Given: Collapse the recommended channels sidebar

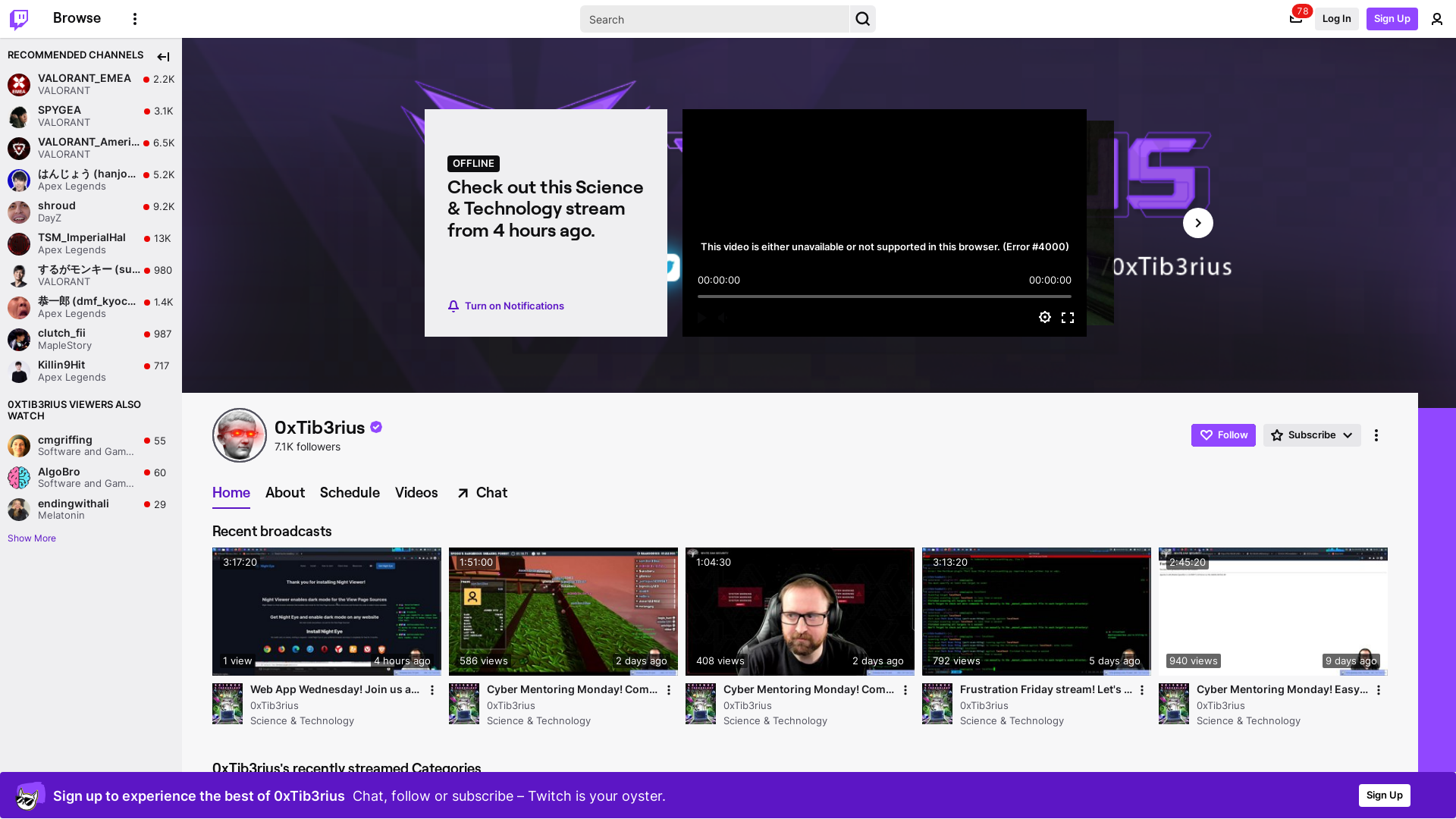Looking at the screenshot, I should (163, 57).
